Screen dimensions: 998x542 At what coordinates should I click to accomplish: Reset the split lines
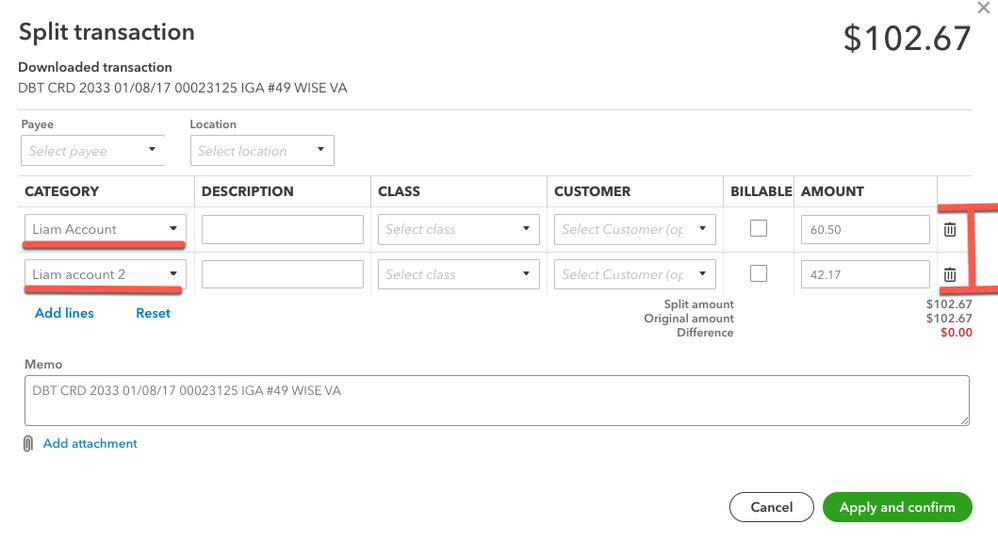tap(153, 313)
